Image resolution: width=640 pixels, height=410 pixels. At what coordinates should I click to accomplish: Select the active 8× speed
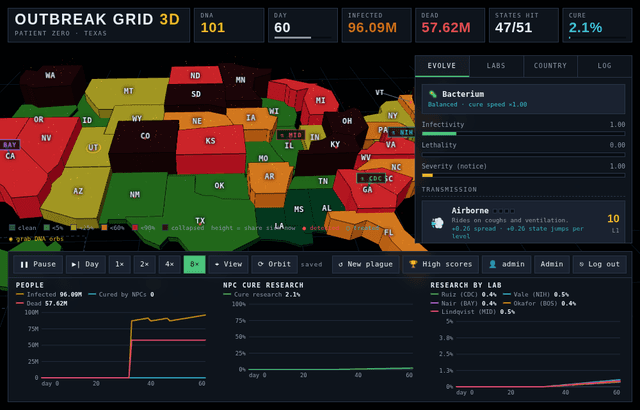click(x=195, y=264)
